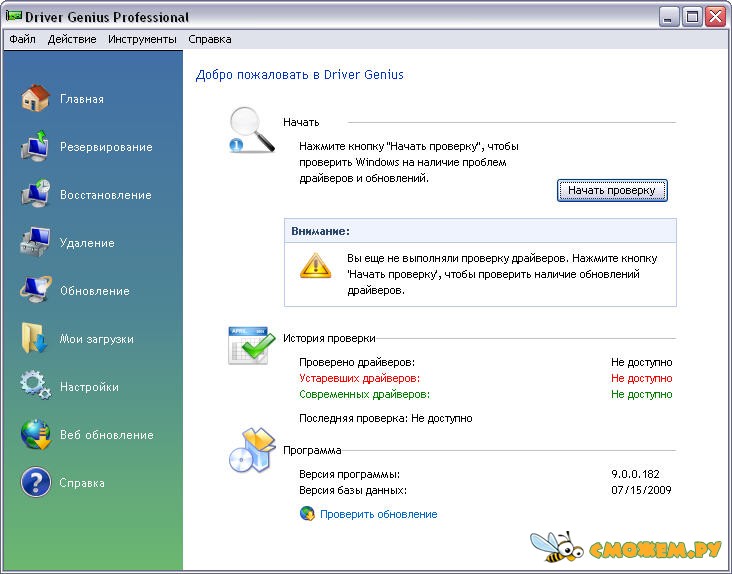Click the Настройки gears icon

pos(35,385)
